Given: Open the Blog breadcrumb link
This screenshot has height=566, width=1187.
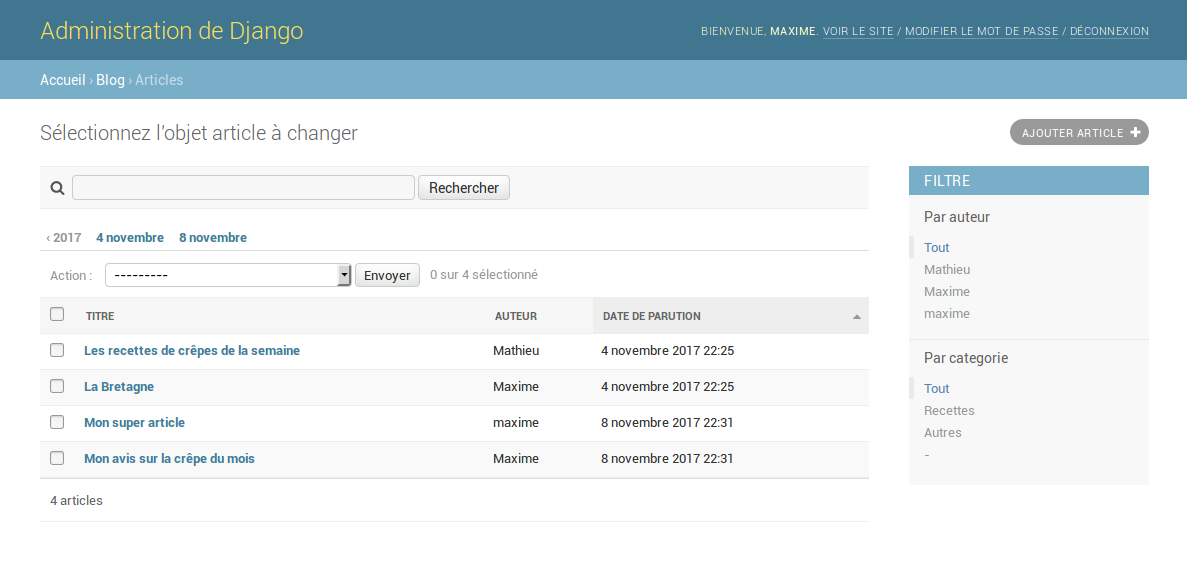Looking at the screenshot, I should point(111,79).
